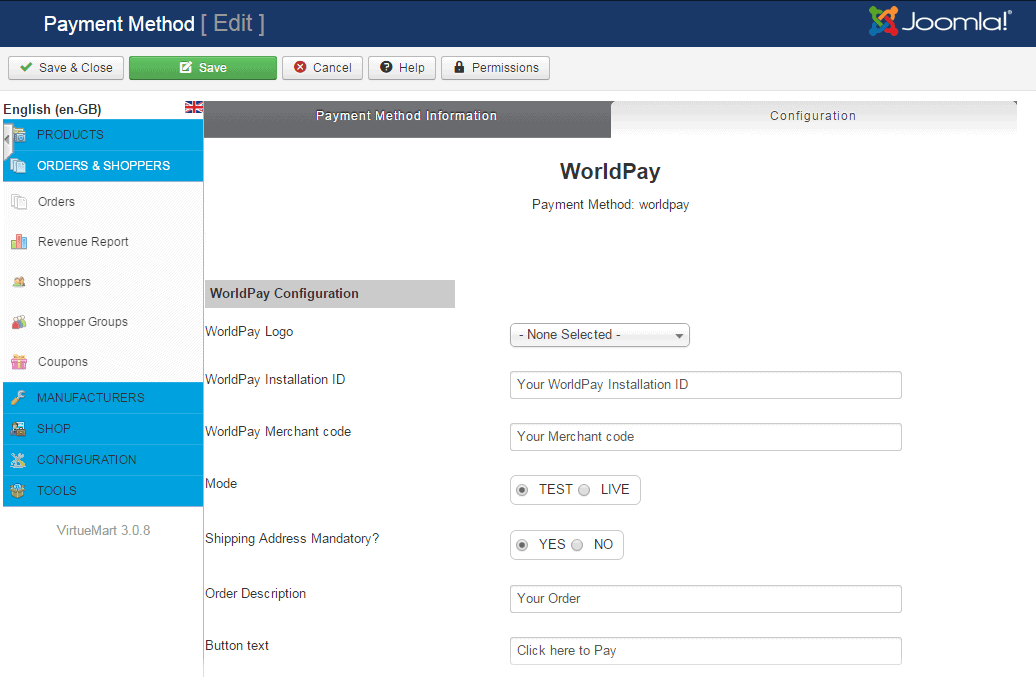Expand the MANUFACTURERS menu section
The height and width of the screenshot is (677, 1036).
[103, 398]
